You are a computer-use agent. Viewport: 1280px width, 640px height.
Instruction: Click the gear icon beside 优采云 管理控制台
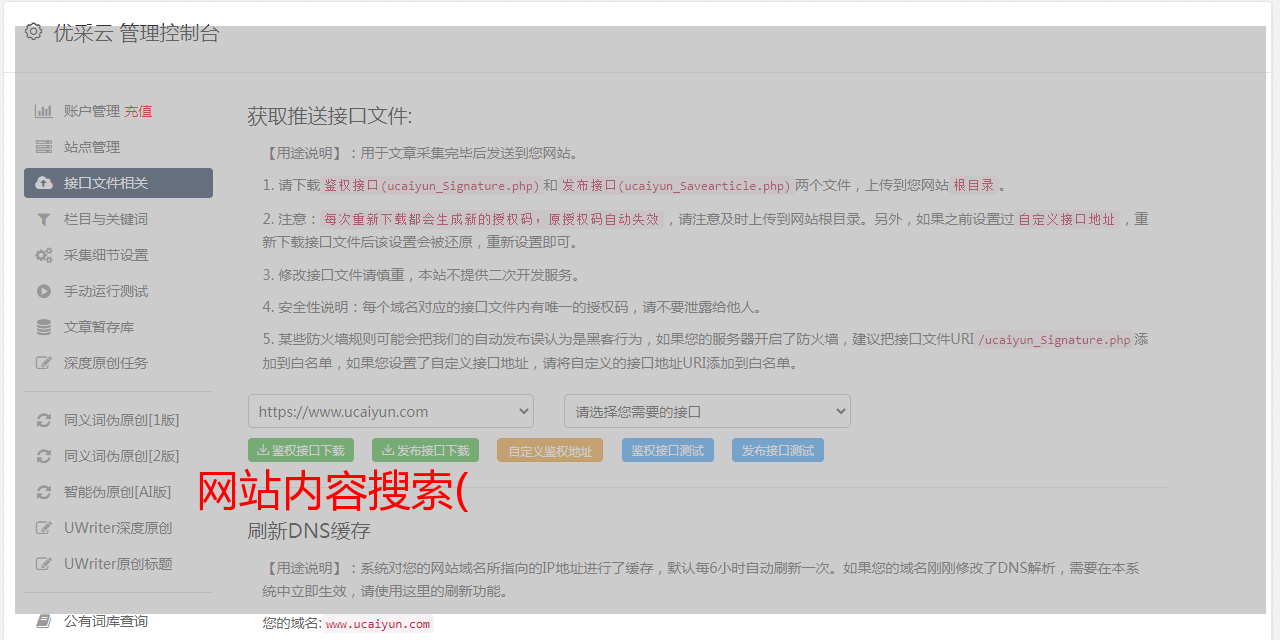(34, 32)
